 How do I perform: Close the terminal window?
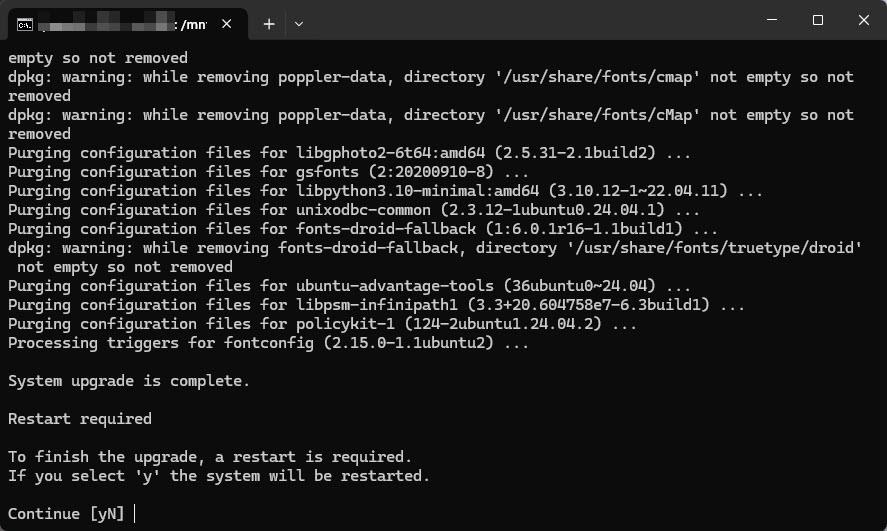[863, 20]
